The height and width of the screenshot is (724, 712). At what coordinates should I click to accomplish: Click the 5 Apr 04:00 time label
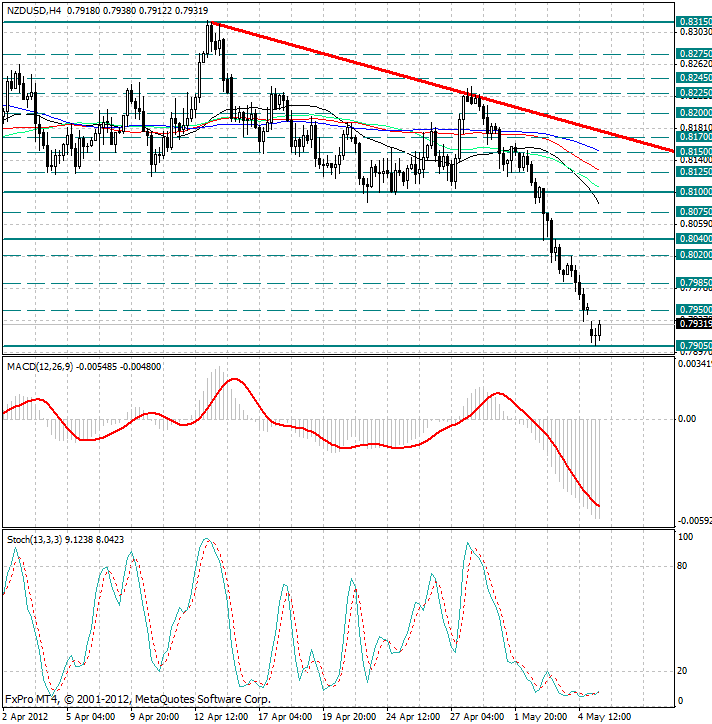point(90,717)
